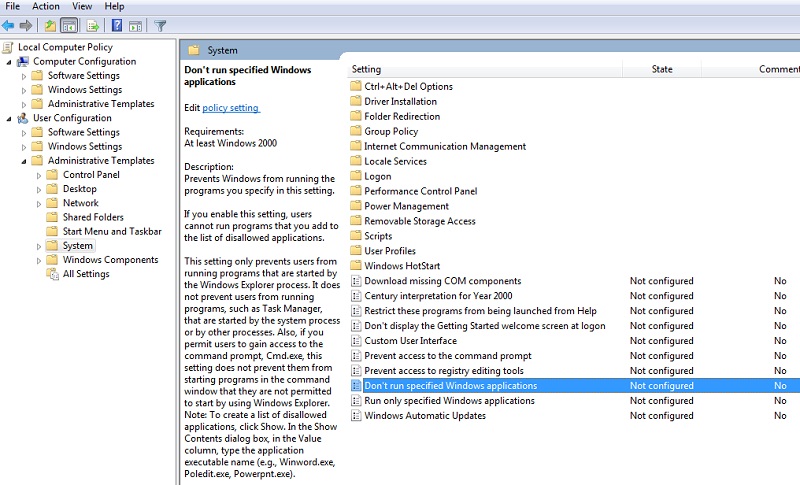This screenshot has height=485, width=800.
Task: Click the Filter funnel toolbar icon
Action: tap(160, 25)
